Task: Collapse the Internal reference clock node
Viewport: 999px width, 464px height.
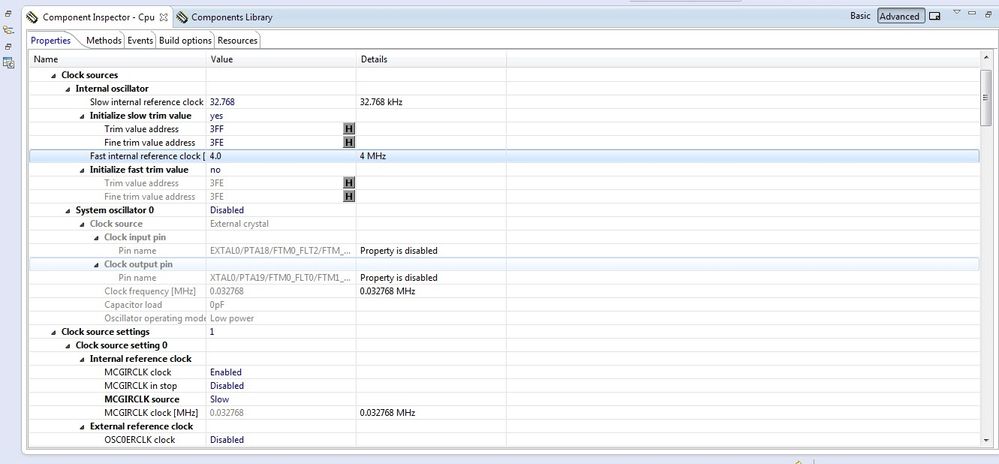Action: click(82, 359)
